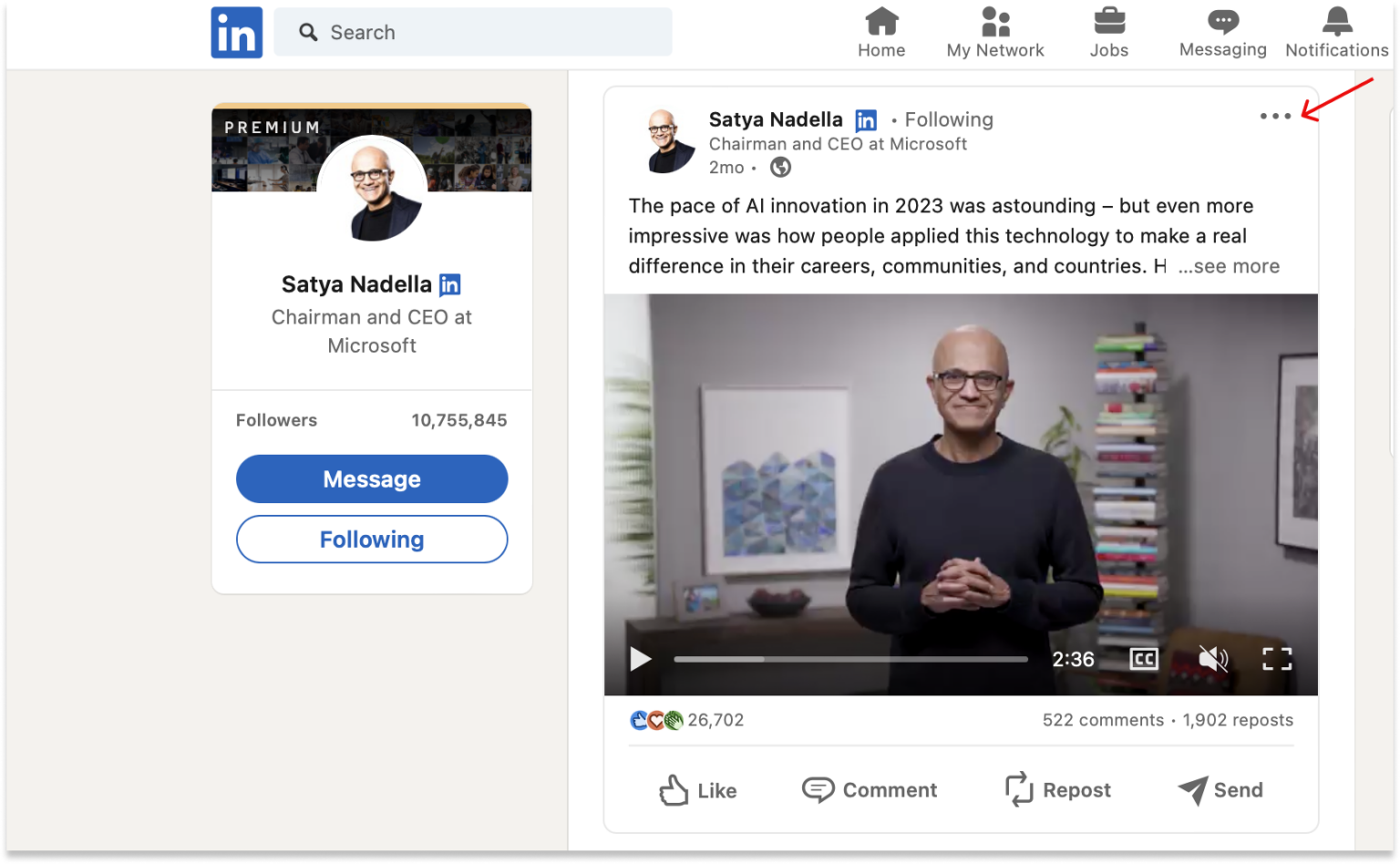Click the My Network icon
Screen dimensions: 1400x864
994,27
